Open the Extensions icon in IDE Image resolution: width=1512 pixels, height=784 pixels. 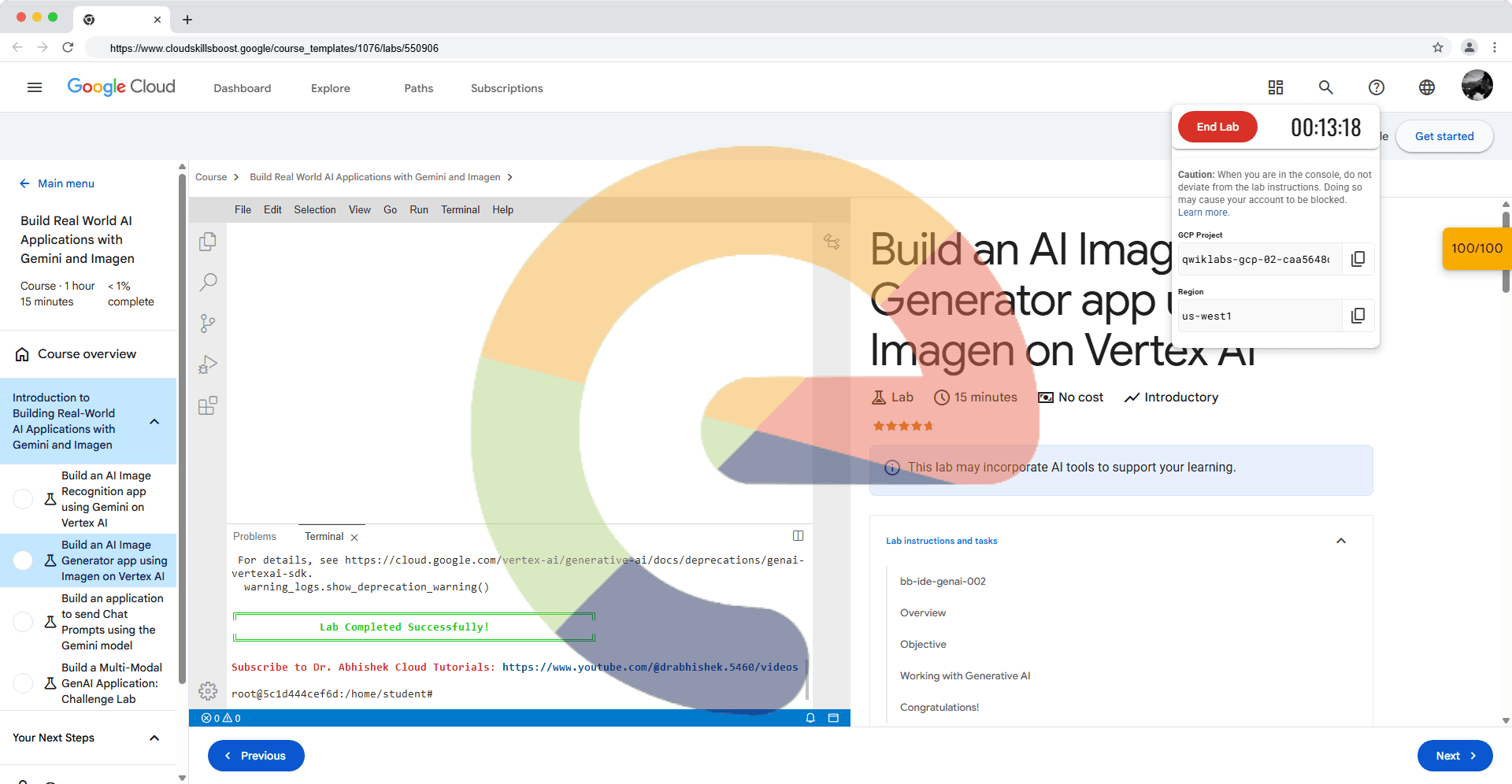(208, 406)
